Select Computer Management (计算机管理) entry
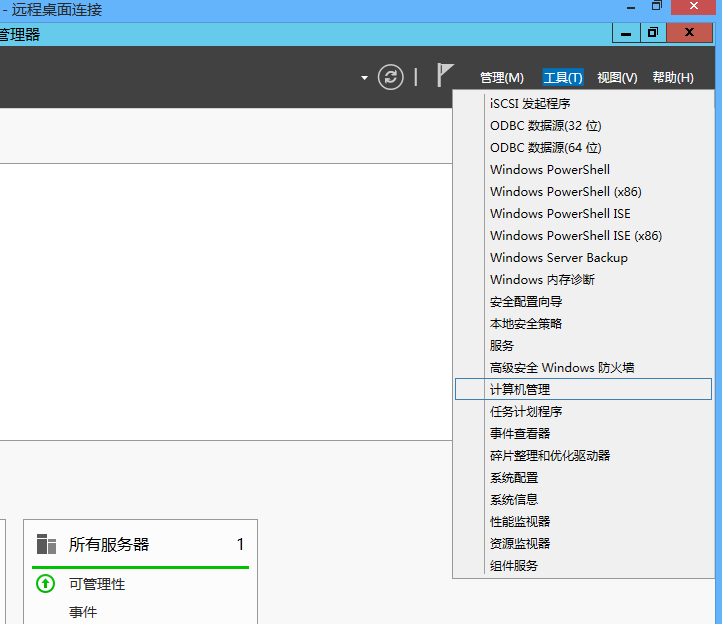The image size is (722, 624). pos(520,389)
